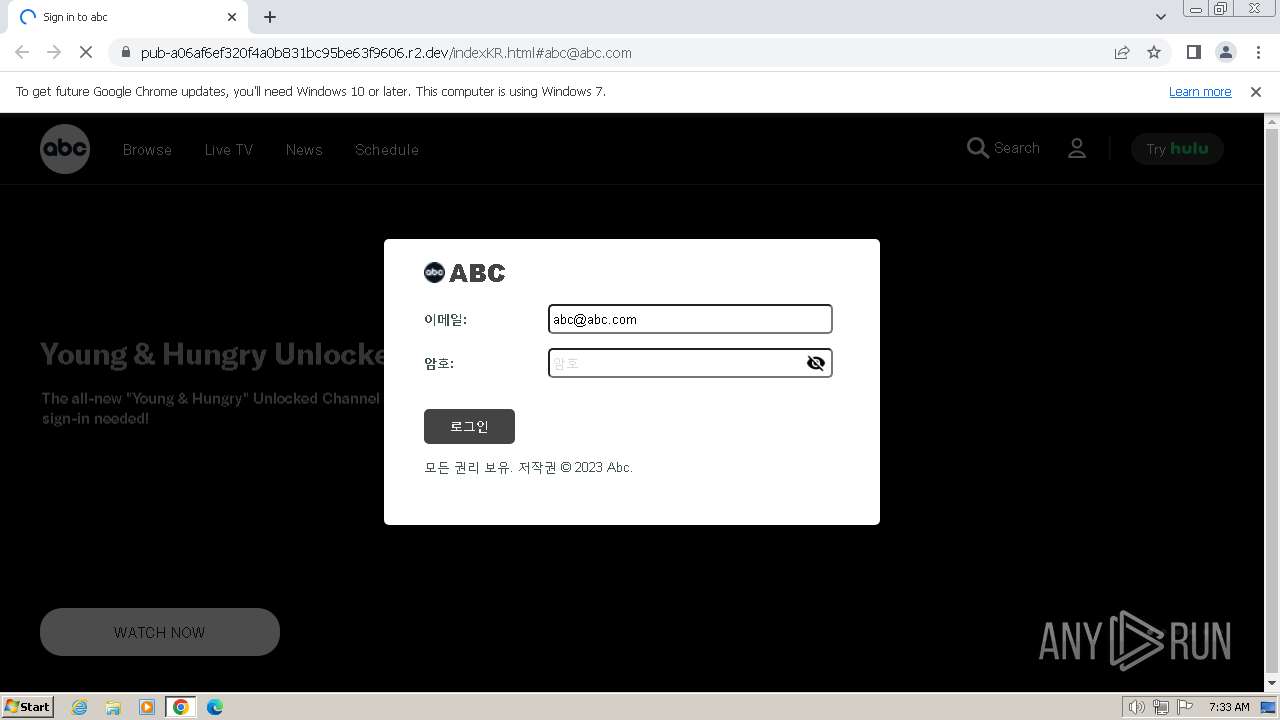Viewport: 1280px width, 720px height.
Task: Open the Browse menu item
Action: click(147, 150)
